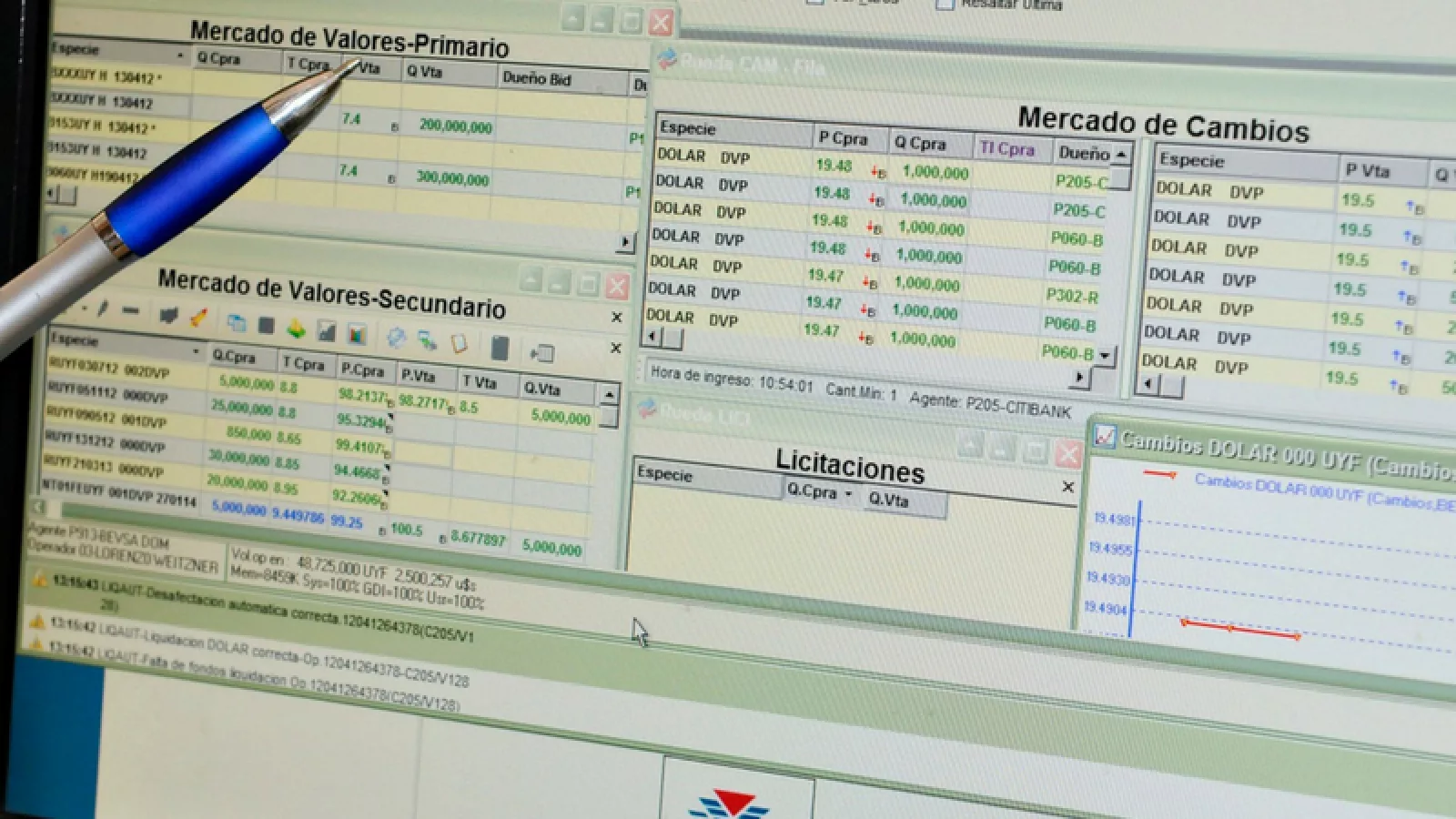This screenshot has height=819, width=1456.
Task: Click the orange rocket icon in Secundario toolbar
Action: click(198, 318)
